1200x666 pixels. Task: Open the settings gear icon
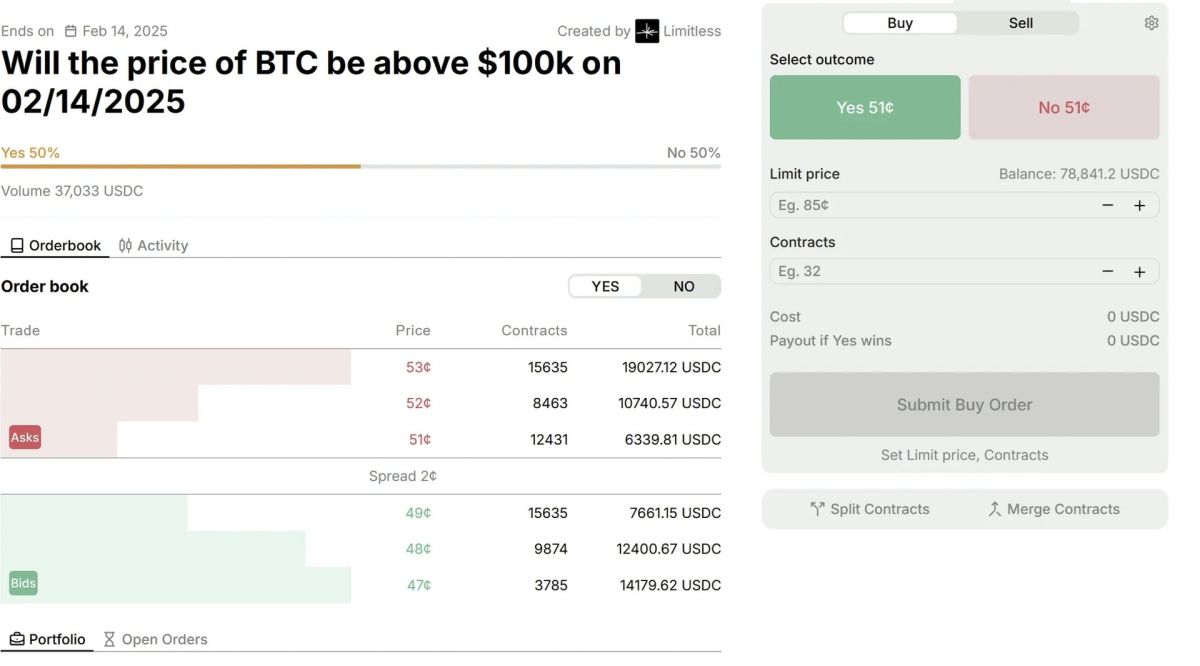tap(1151, 23)
